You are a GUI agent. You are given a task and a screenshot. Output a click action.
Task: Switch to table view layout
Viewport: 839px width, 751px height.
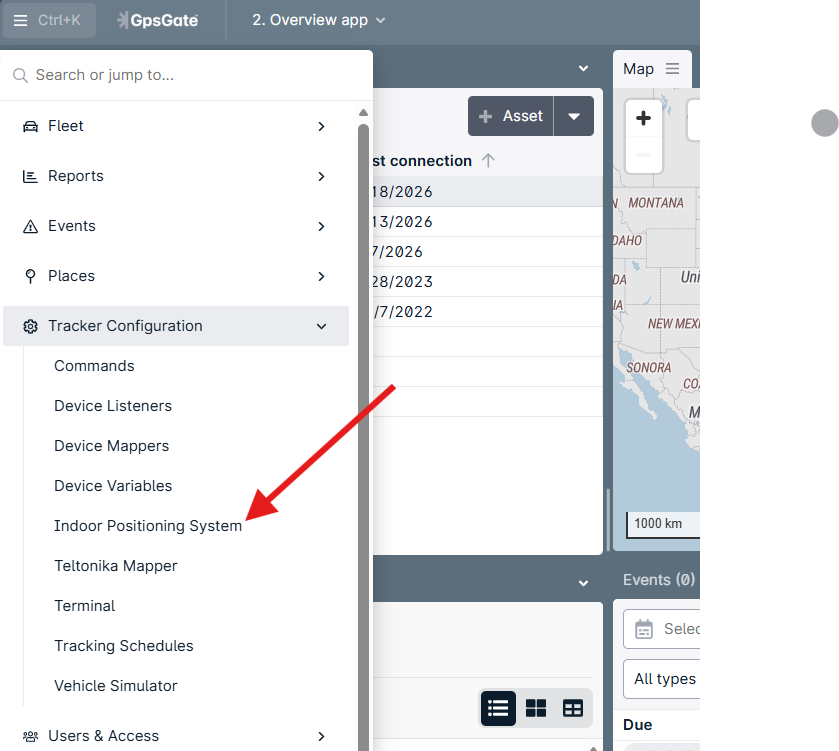click(x=573, y=708)
